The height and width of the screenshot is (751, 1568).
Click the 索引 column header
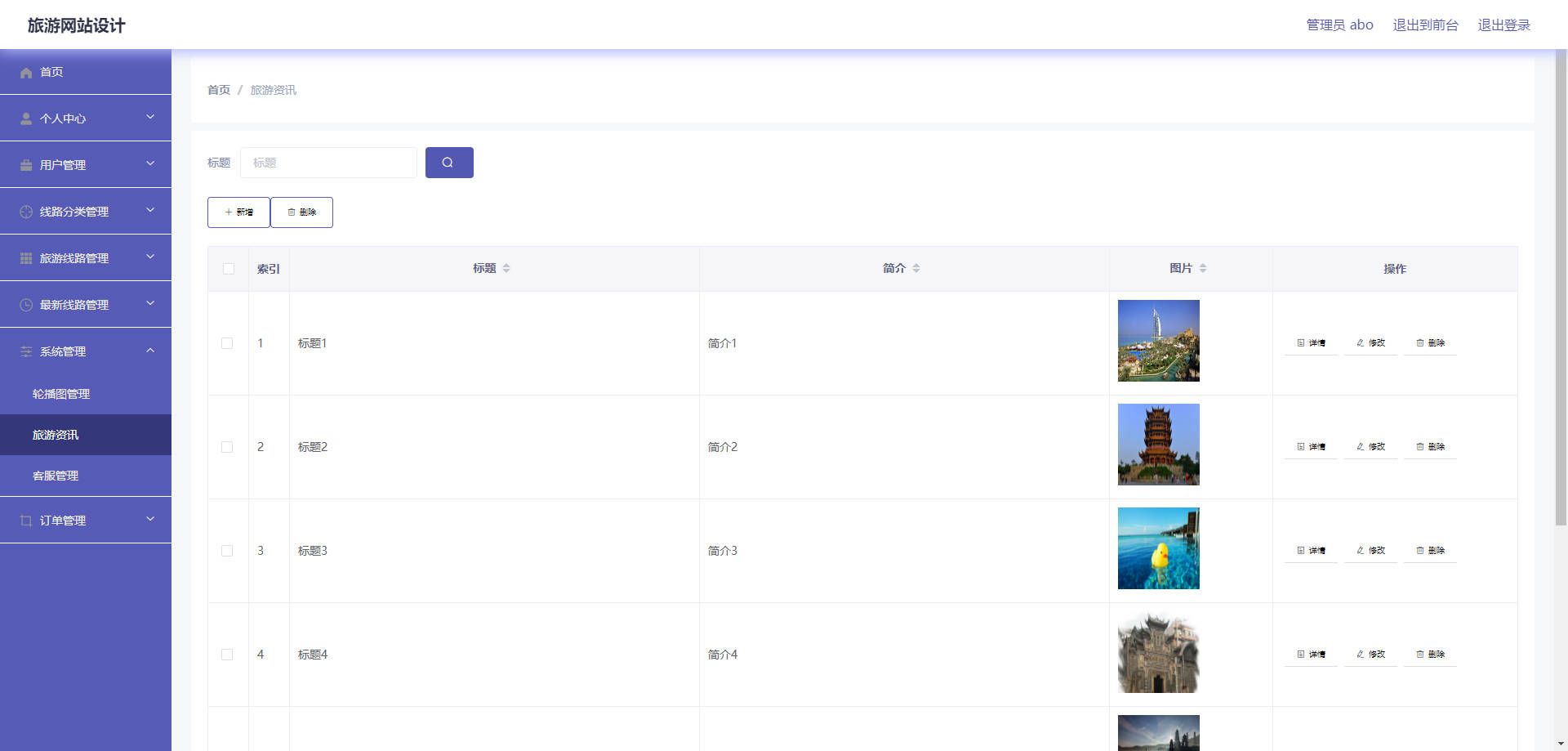pyautogui.click(x=269, y=269)
